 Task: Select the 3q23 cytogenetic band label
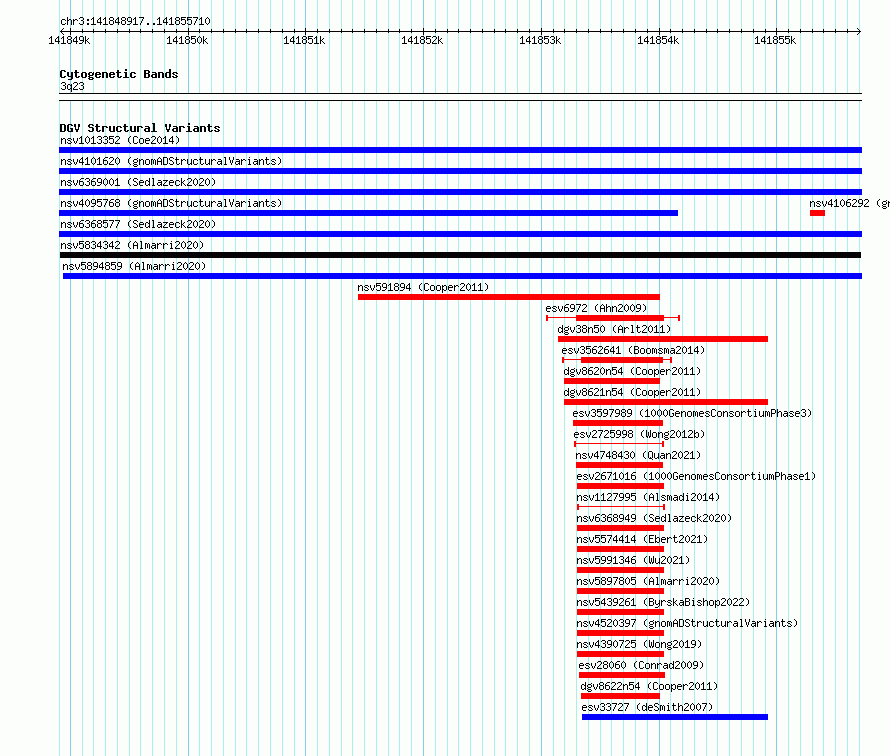72,86
